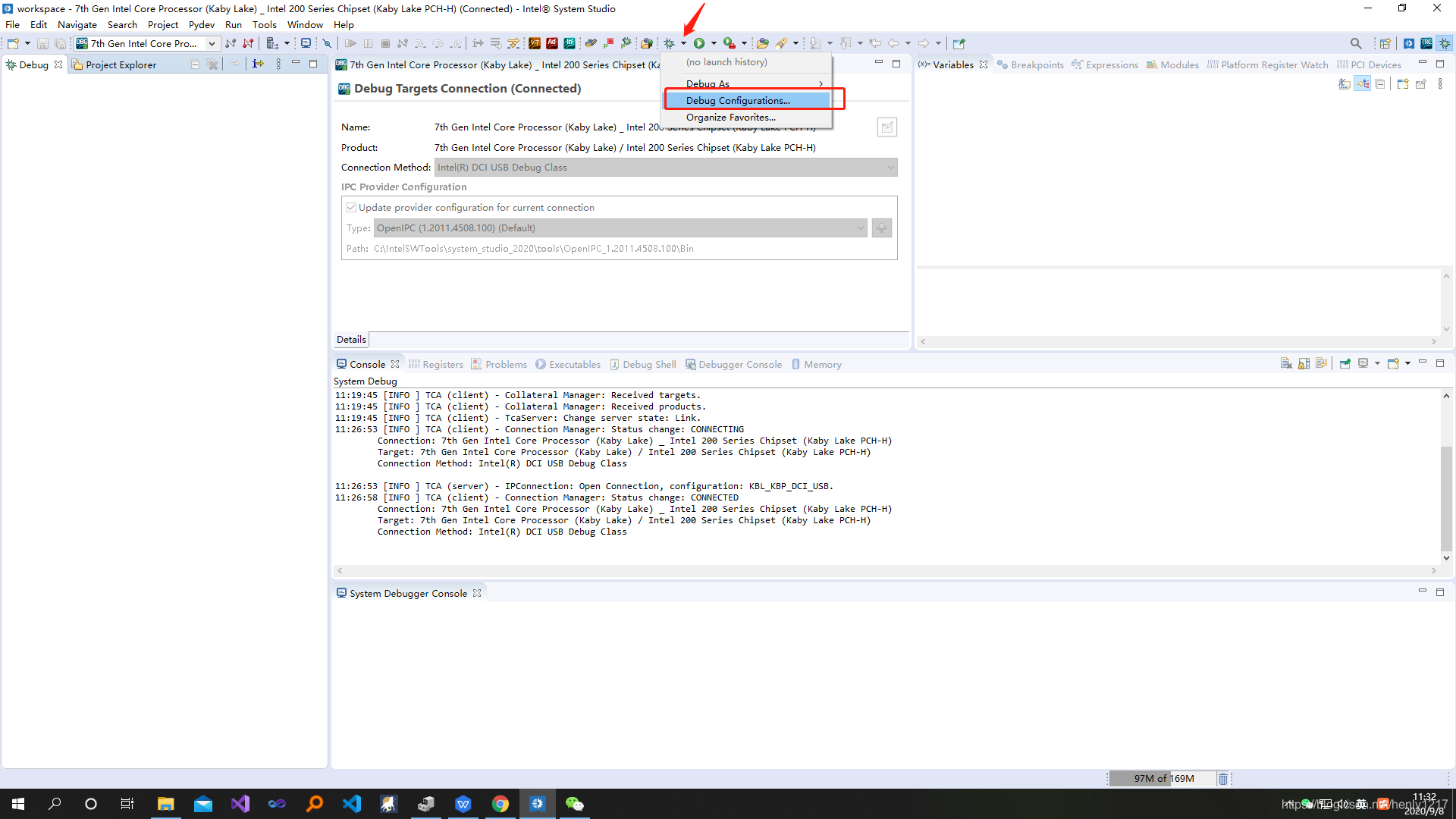Switch to the Problems tab
1456x819 pixels.
(499, 364)
